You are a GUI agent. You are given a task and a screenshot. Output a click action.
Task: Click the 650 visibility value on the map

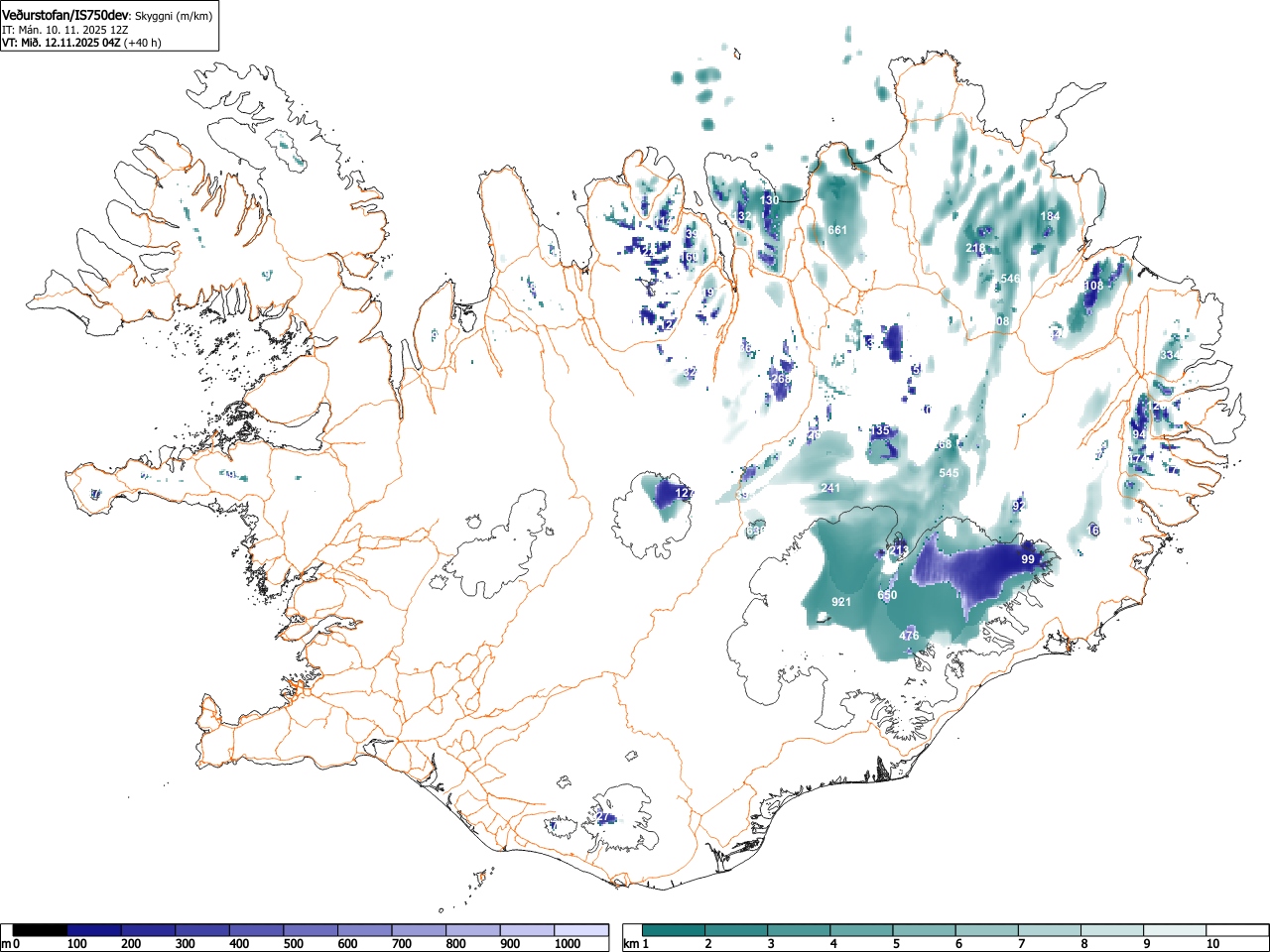(x=887, y=595)
